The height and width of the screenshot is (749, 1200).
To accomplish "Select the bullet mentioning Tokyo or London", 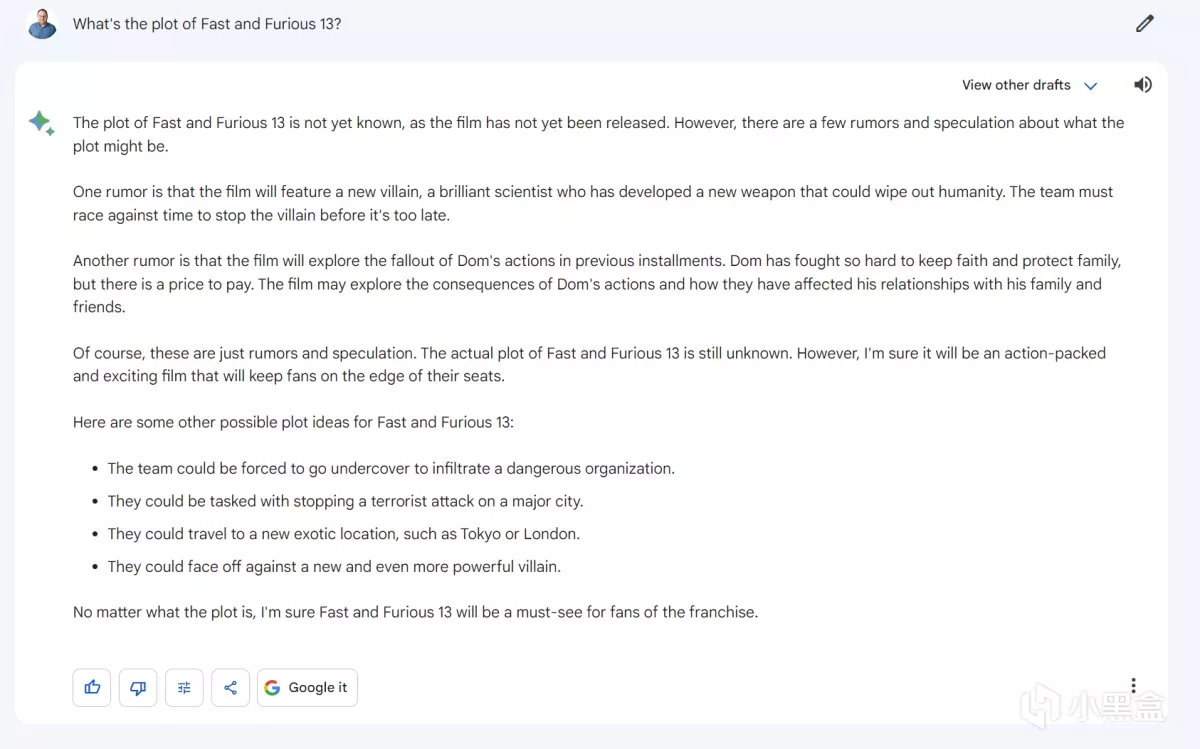I will (343, 534).
